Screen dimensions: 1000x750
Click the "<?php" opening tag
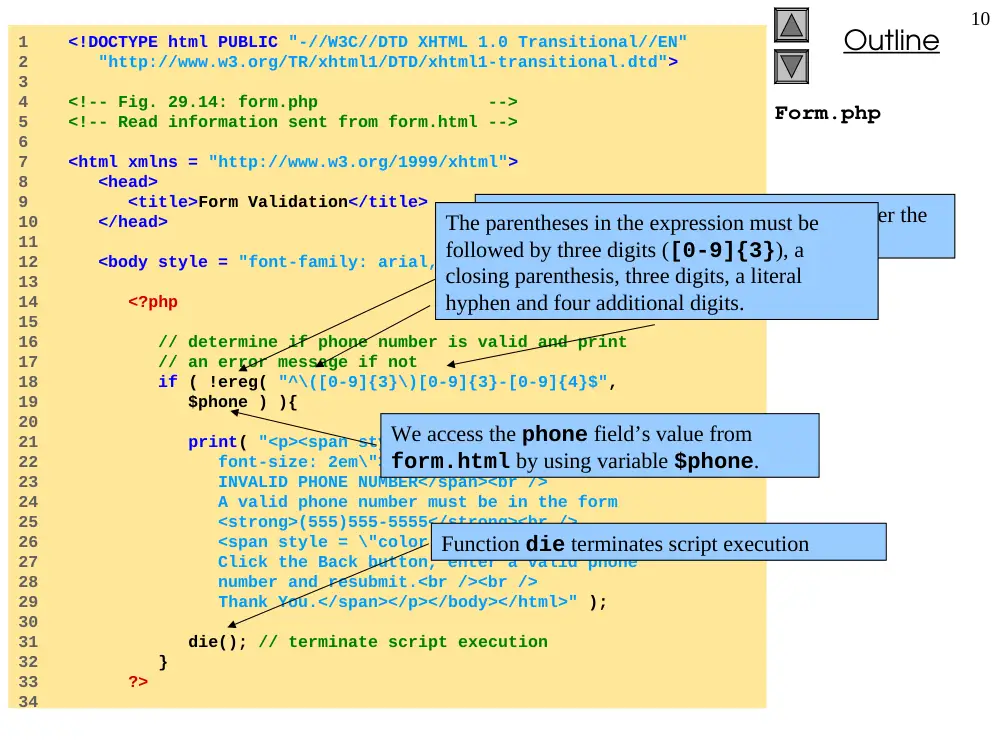152,302
